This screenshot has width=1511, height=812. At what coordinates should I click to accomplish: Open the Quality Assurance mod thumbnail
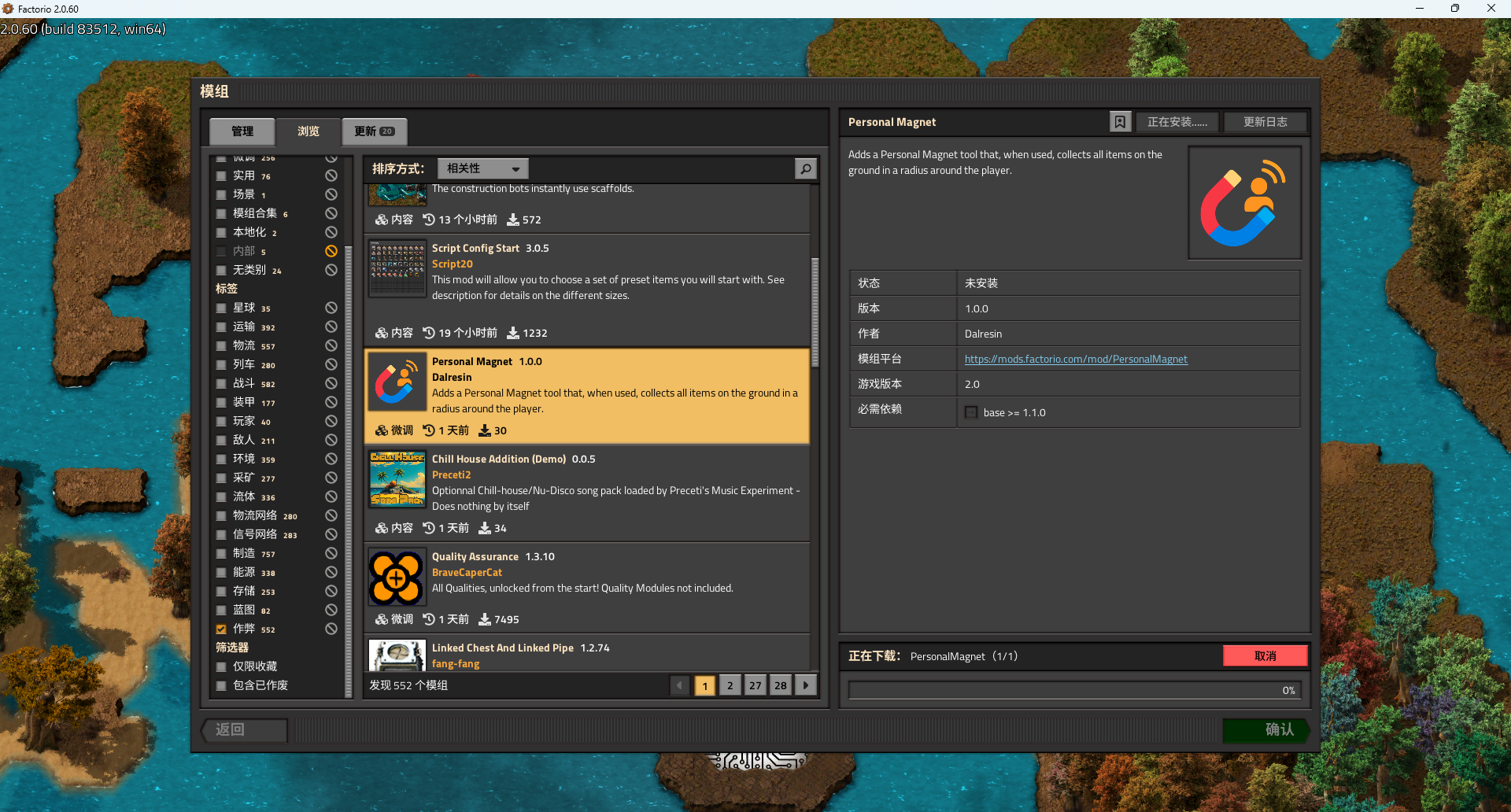[397, 578]
